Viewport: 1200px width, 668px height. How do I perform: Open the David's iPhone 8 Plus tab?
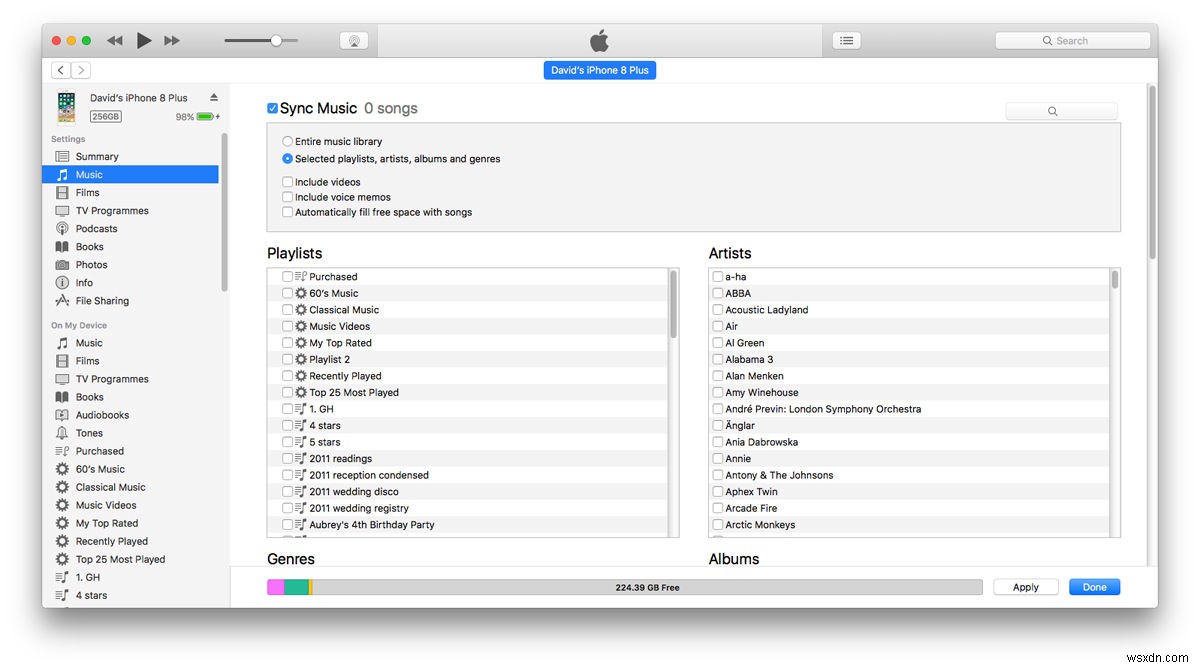tap(599, 70)
